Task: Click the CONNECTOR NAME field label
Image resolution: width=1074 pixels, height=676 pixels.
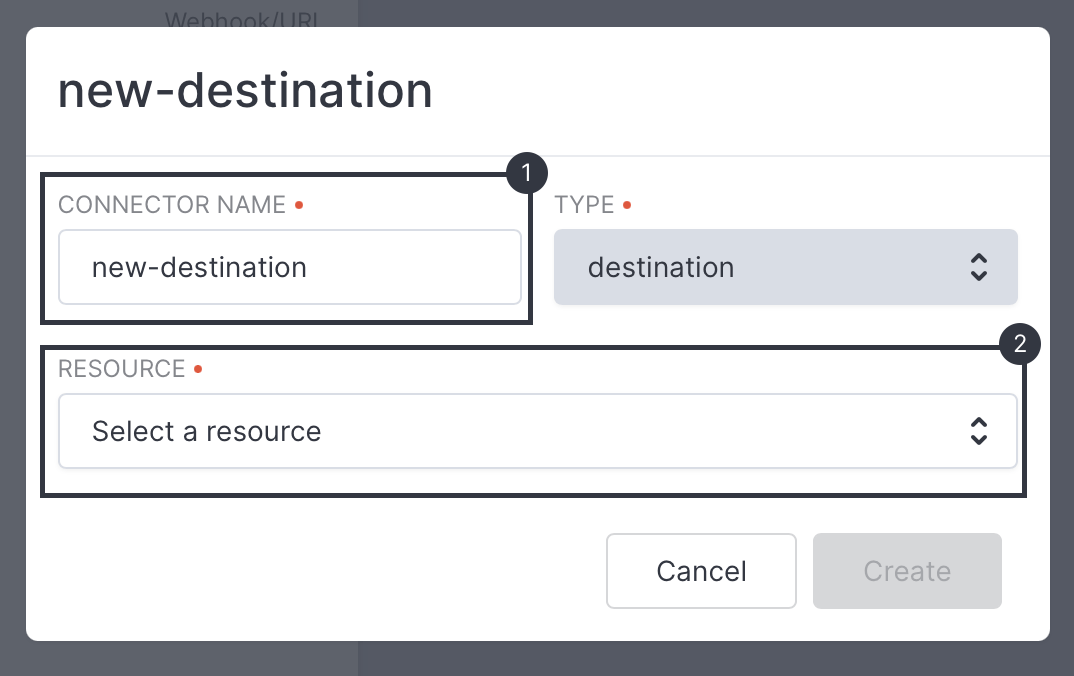Action: point(172,205)
